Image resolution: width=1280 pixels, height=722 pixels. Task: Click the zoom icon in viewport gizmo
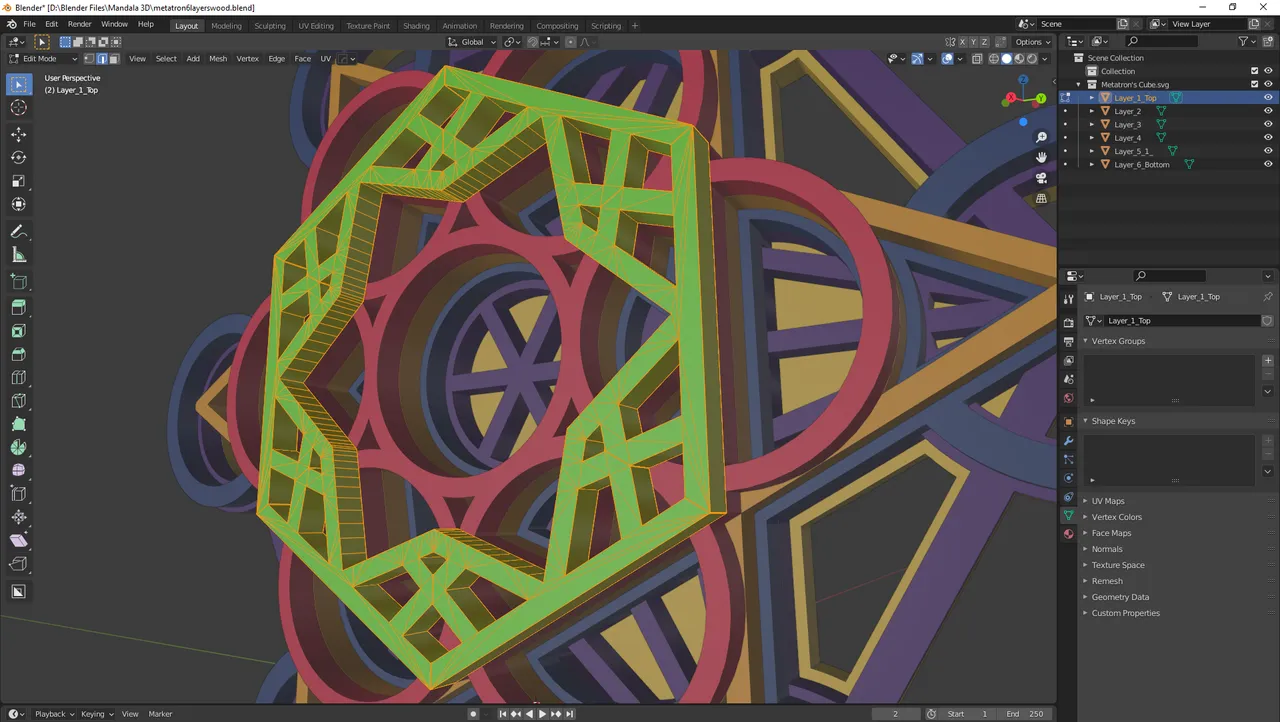pos(1041,137)
